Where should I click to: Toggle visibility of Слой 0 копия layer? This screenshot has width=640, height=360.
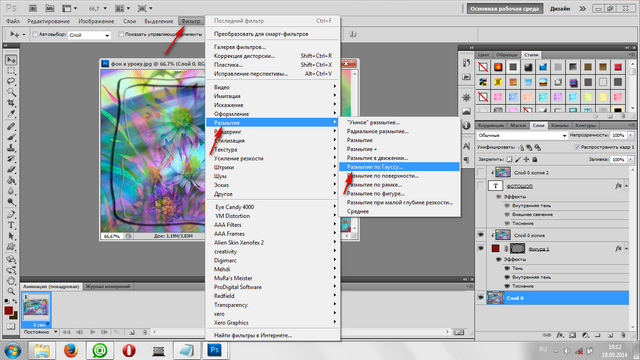[480, 235]
